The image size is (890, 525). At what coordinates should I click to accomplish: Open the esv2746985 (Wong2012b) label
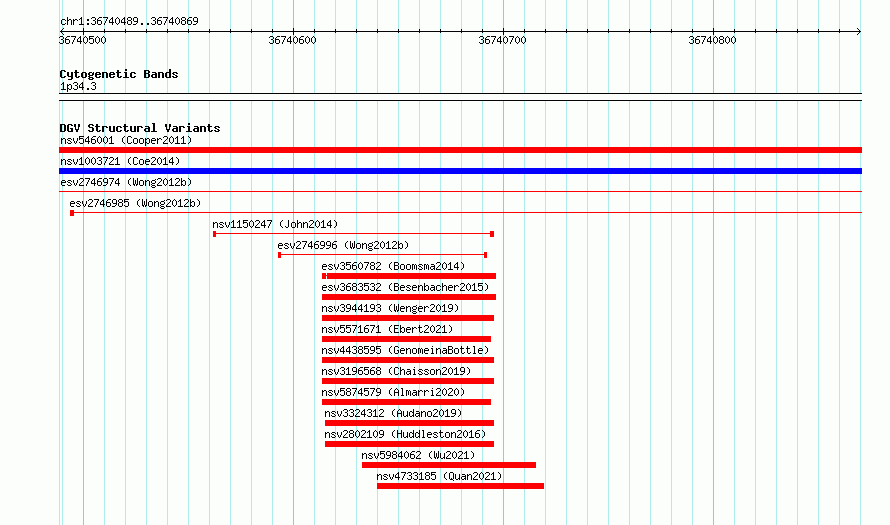(x=135, y=203)
